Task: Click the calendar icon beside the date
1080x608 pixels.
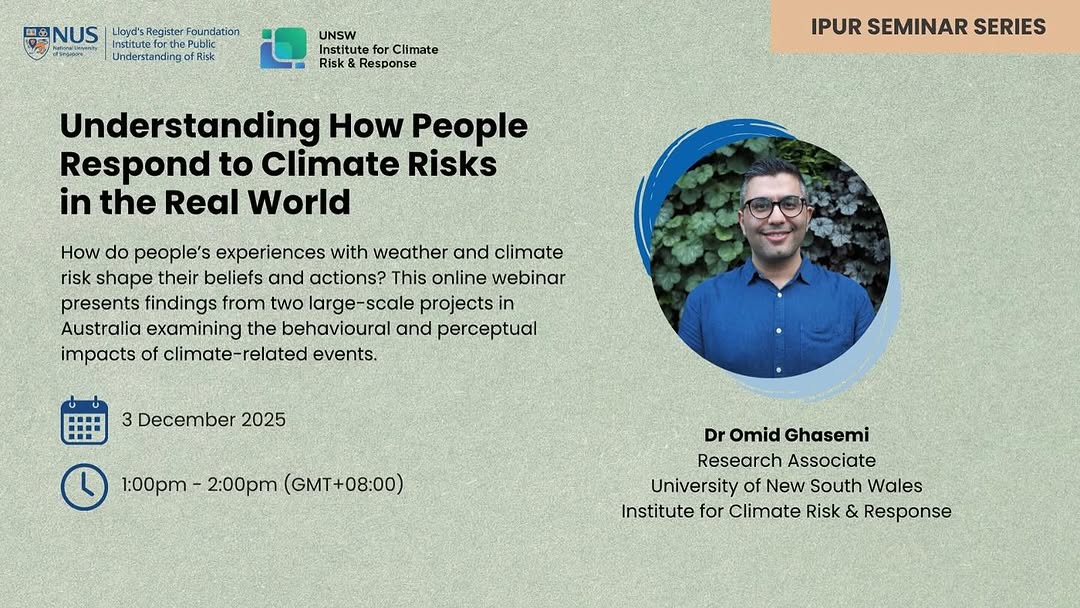Action: coord(84,420)
